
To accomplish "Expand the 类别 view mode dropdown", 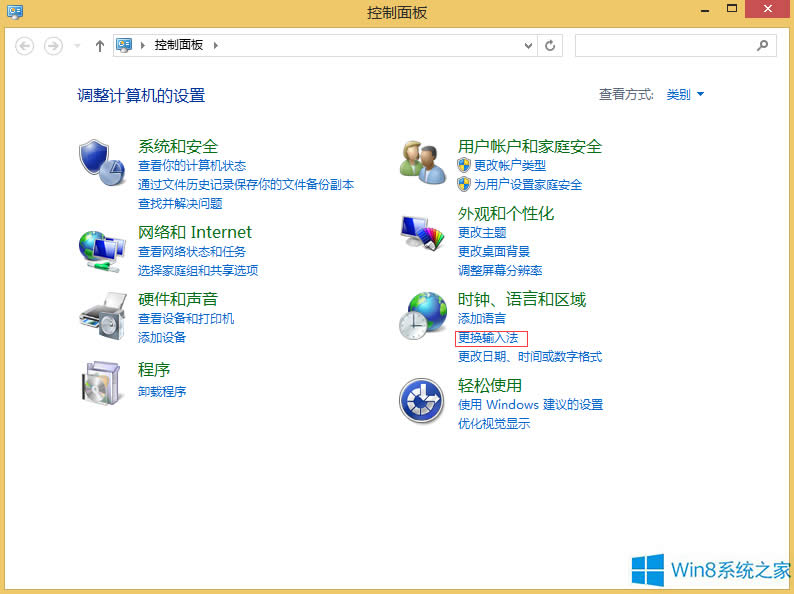I will pos(686,95).
